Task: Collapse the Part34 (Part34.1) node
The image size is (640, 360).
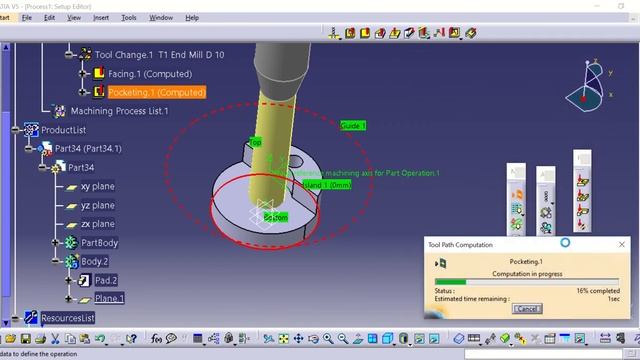Action: [29, 149]
